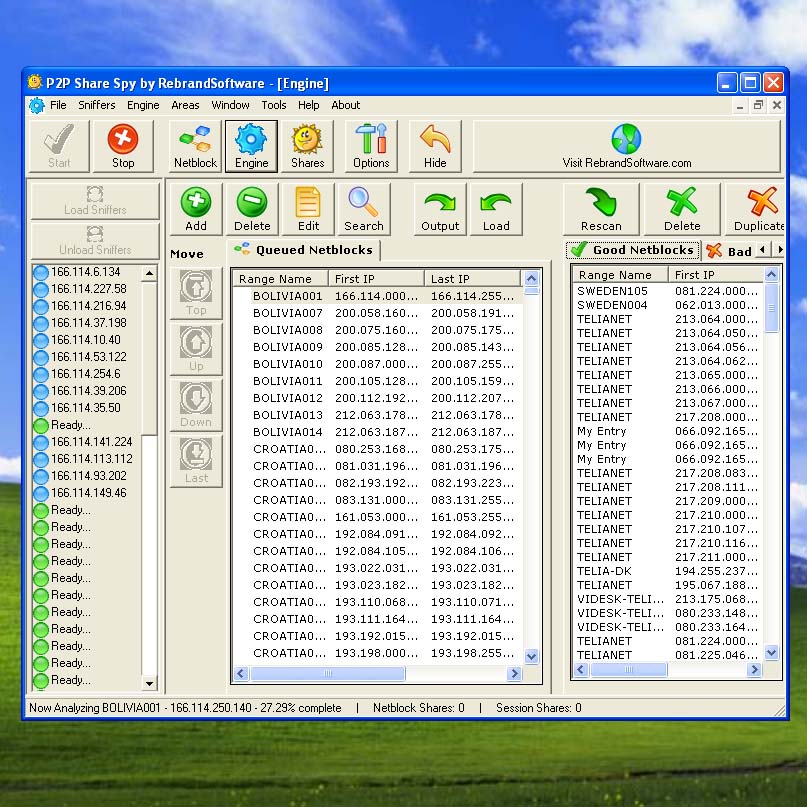Switch to the Bad netblocks tab

coord(730,251)
